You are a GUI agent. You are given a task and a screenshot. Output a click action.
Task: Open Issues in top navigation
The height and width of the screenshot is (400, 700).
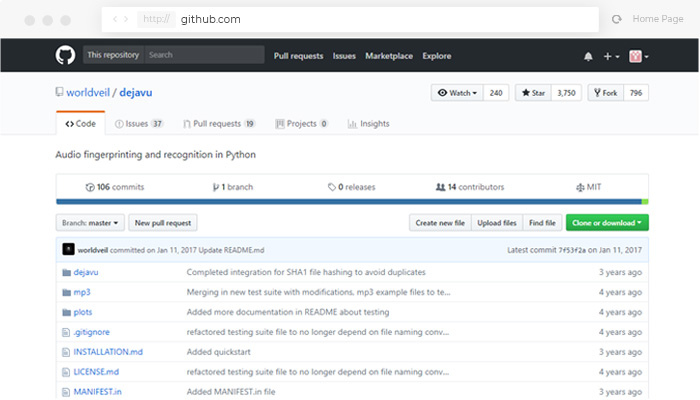click(344, 56)
